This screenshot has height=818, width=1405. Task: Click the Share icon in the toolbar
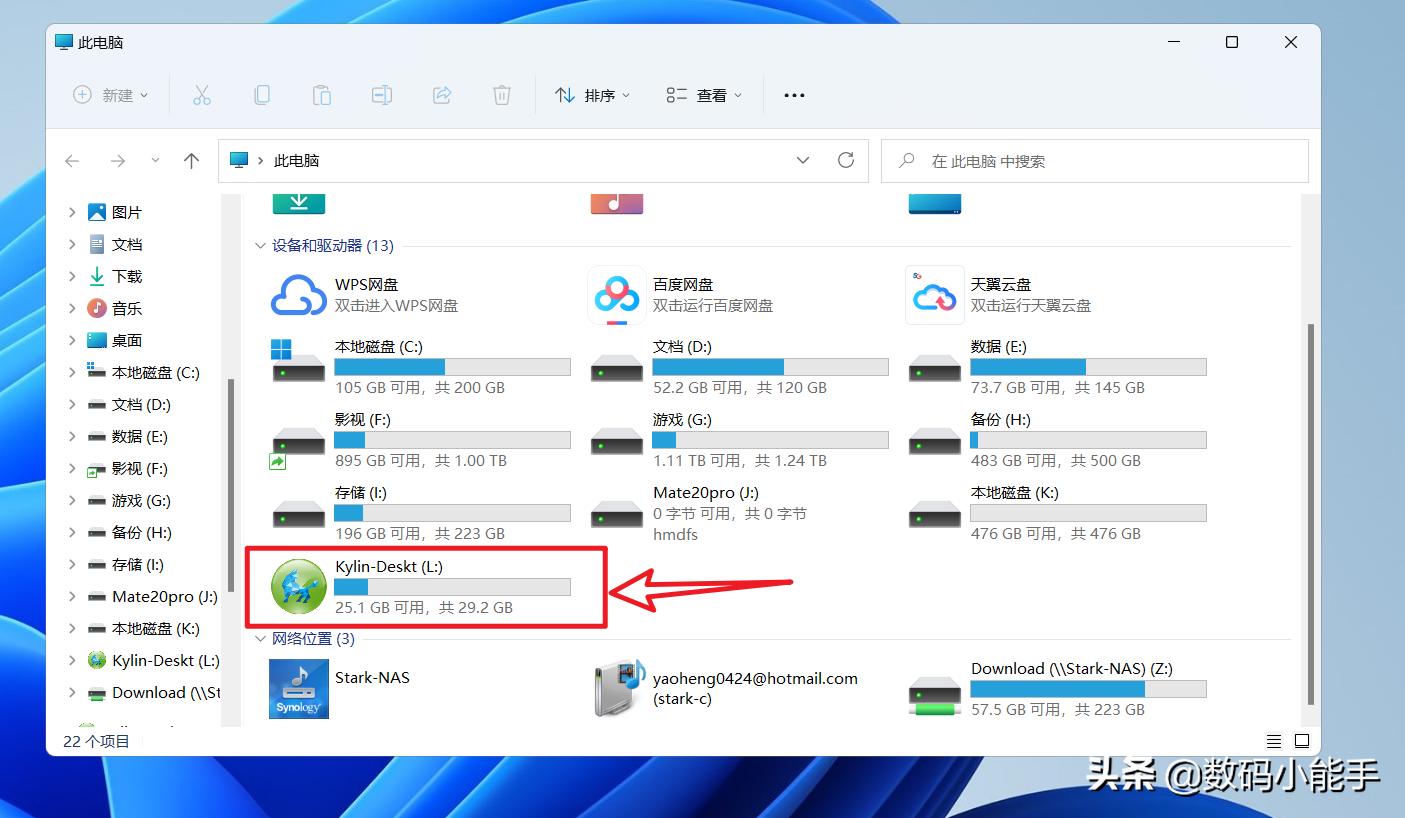click(x=441, y=94)
